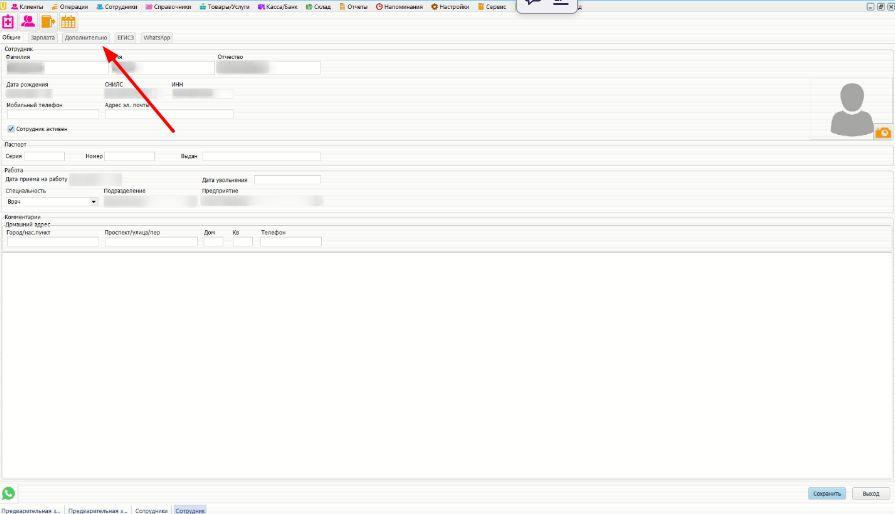Click the Выход button

click(x=870, y=493)
